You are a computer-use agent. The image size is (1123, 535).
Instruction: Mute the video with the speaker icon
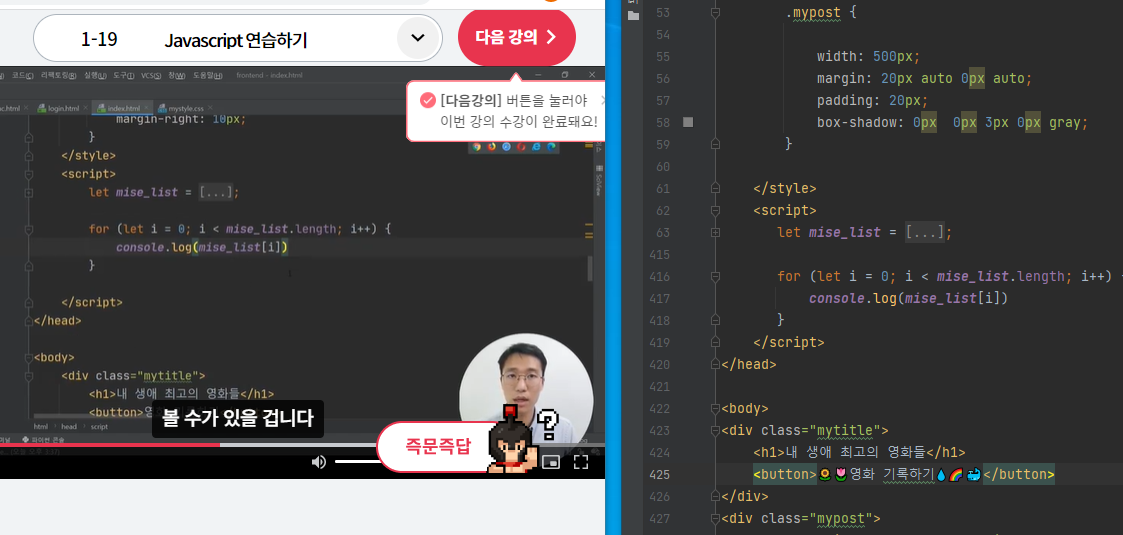click(319, 462)
